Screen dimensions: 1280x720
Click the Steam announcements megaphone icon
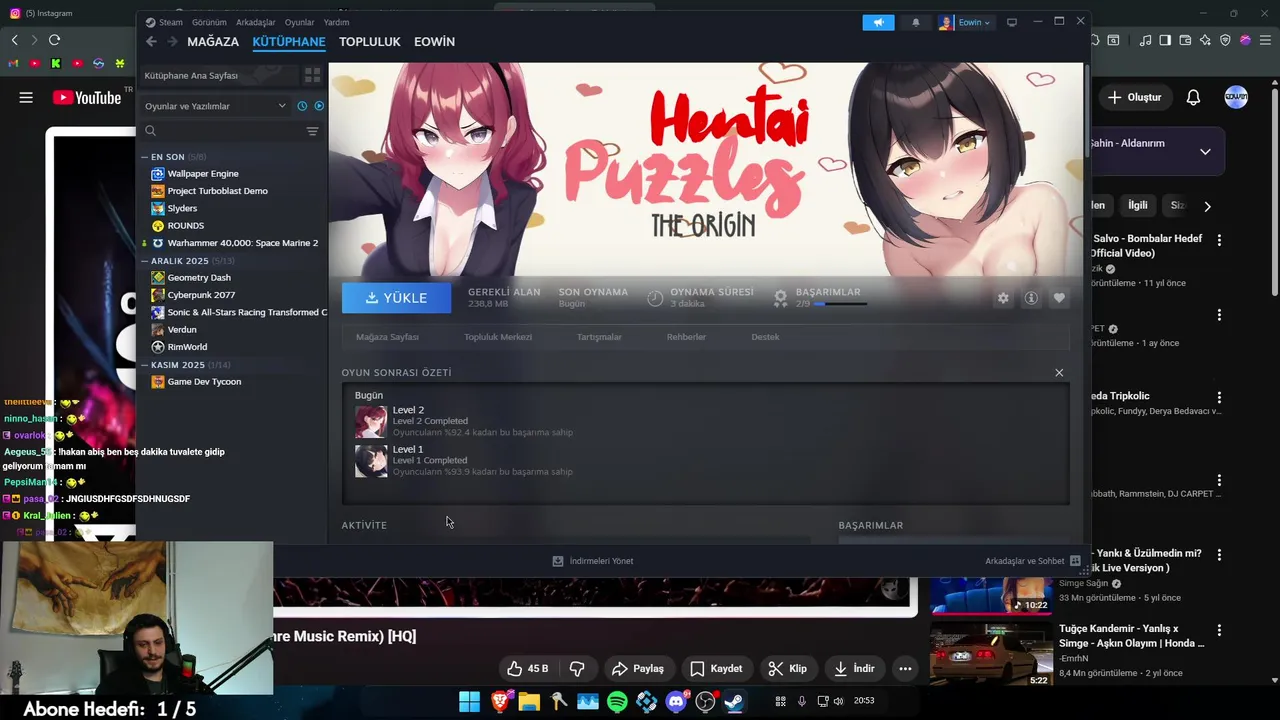pos(878,22)
